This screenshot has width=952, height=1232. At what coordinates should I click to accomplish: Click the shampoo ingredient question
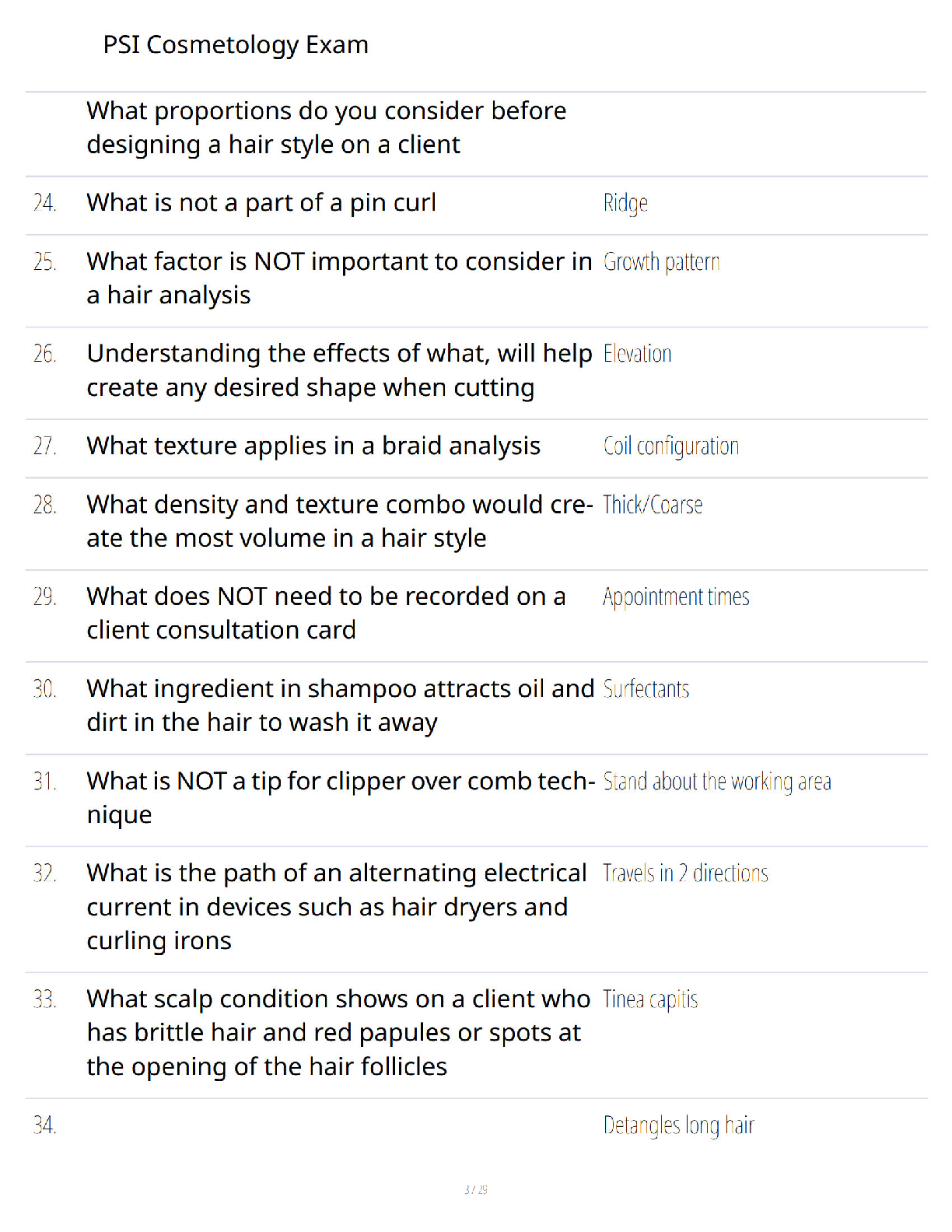tap(340, 705)
